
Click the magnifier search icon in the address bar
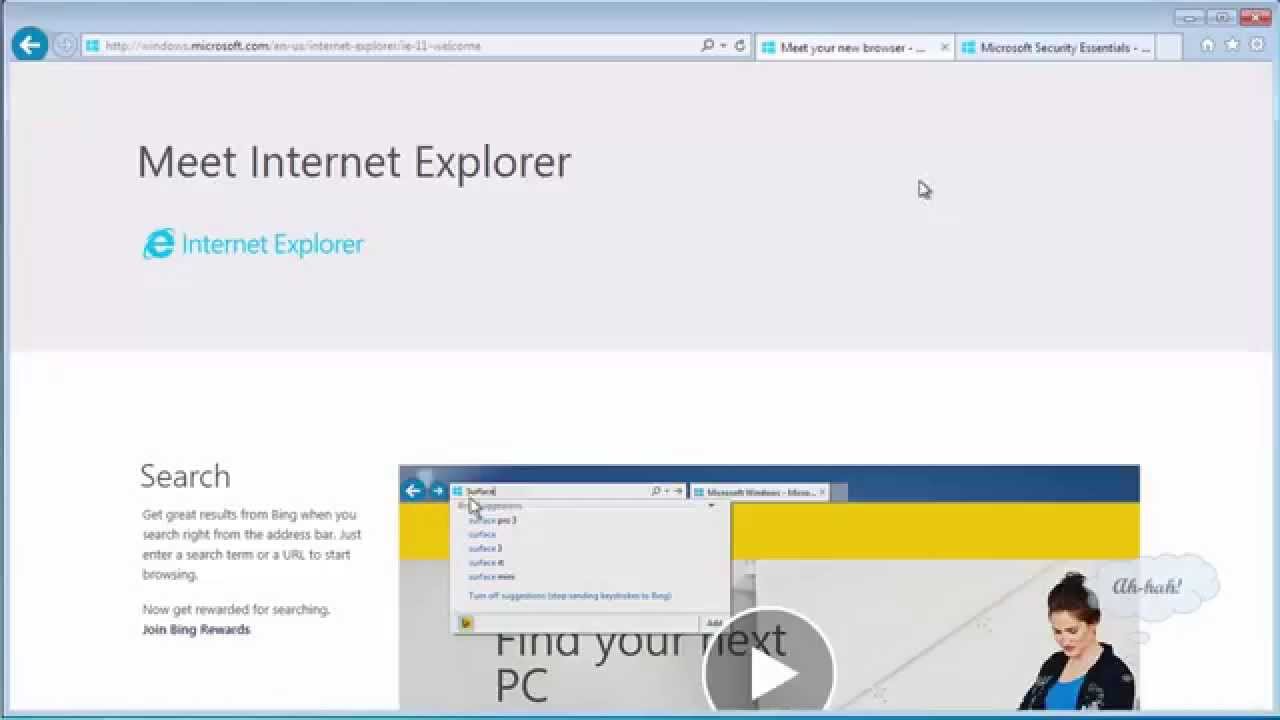tap(707, 46)
